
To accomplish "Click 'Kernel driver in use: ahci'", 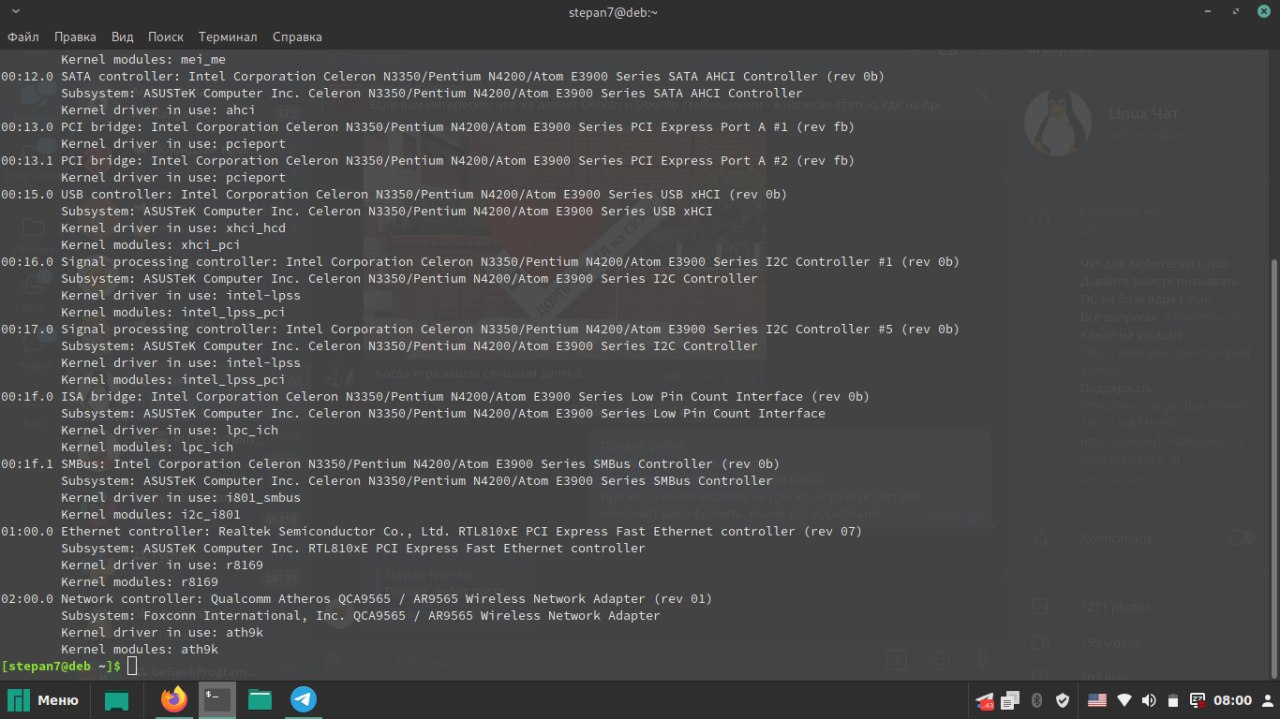I will coord(158,110).
